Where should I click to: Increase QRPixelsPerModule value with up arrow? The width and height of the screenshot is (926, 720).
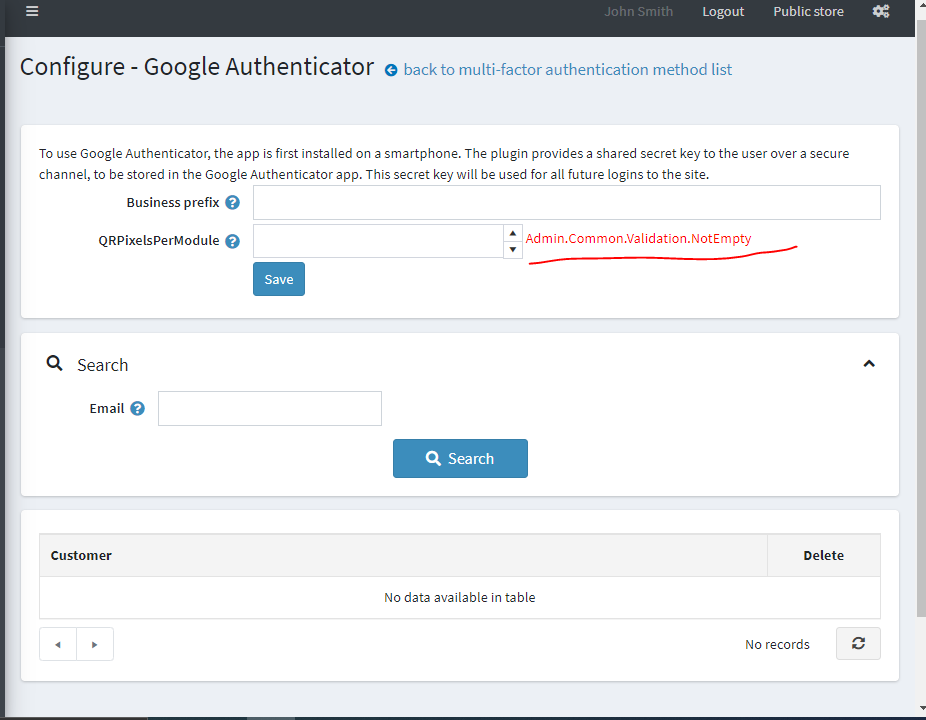[513, 233]
